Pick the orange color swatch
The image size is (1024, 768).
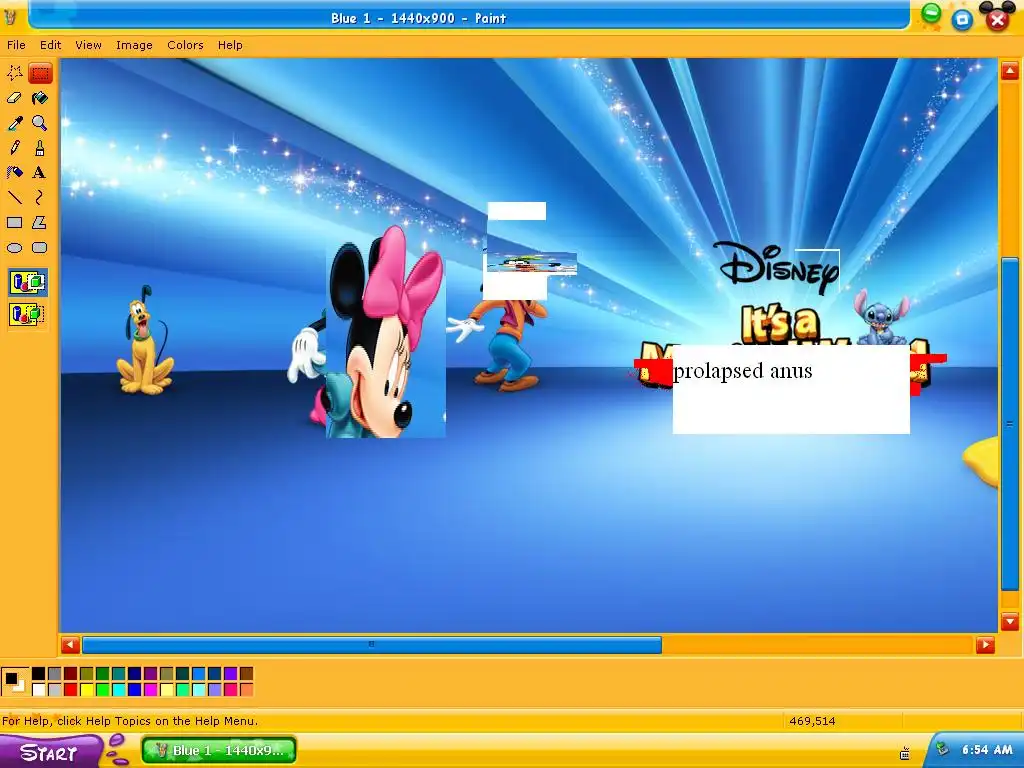pos(246,690)
